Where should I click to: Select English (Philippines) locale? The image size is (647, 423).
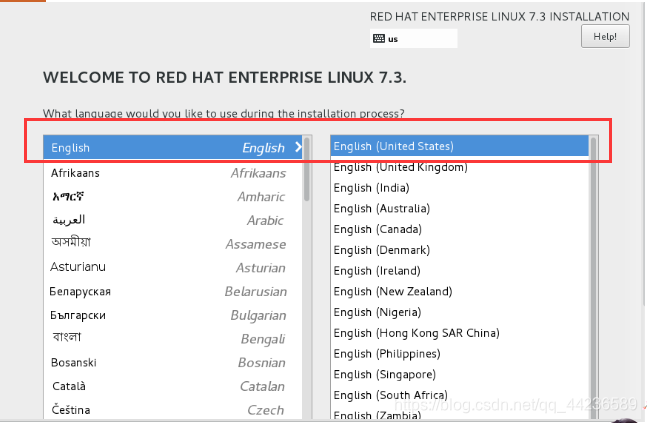click(x=460, y=354)
